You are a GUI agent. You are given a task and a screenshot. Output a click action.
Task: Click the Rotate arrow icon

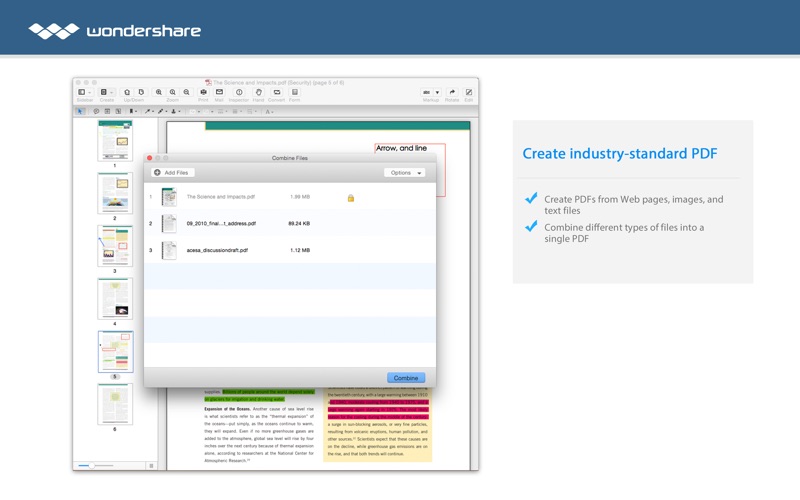452,92
